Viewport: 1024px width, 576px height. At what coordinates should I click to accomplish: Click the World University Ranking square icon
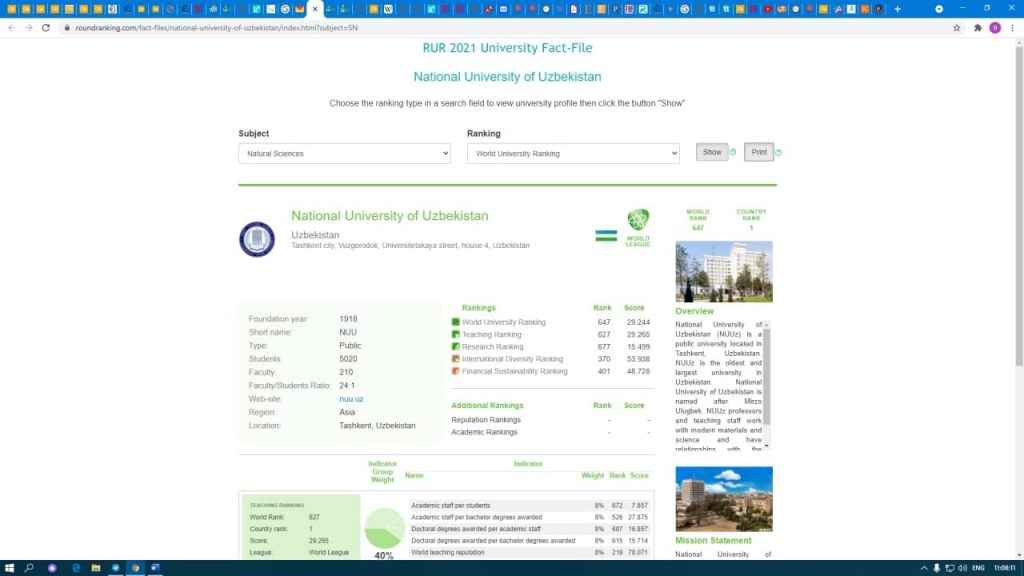tap(455, 322)
